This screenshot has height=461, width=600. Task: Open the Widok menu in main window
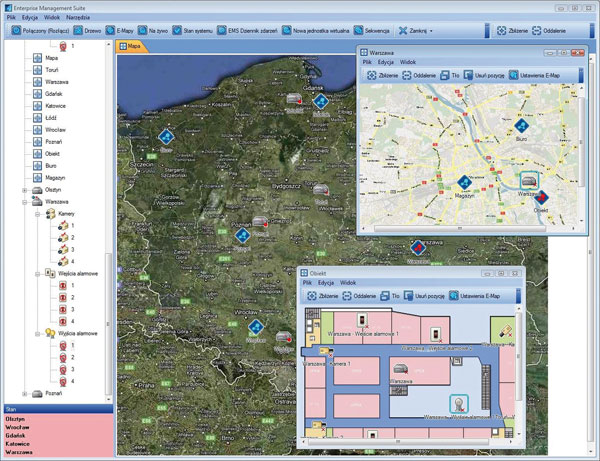click(x=52, y=17)
